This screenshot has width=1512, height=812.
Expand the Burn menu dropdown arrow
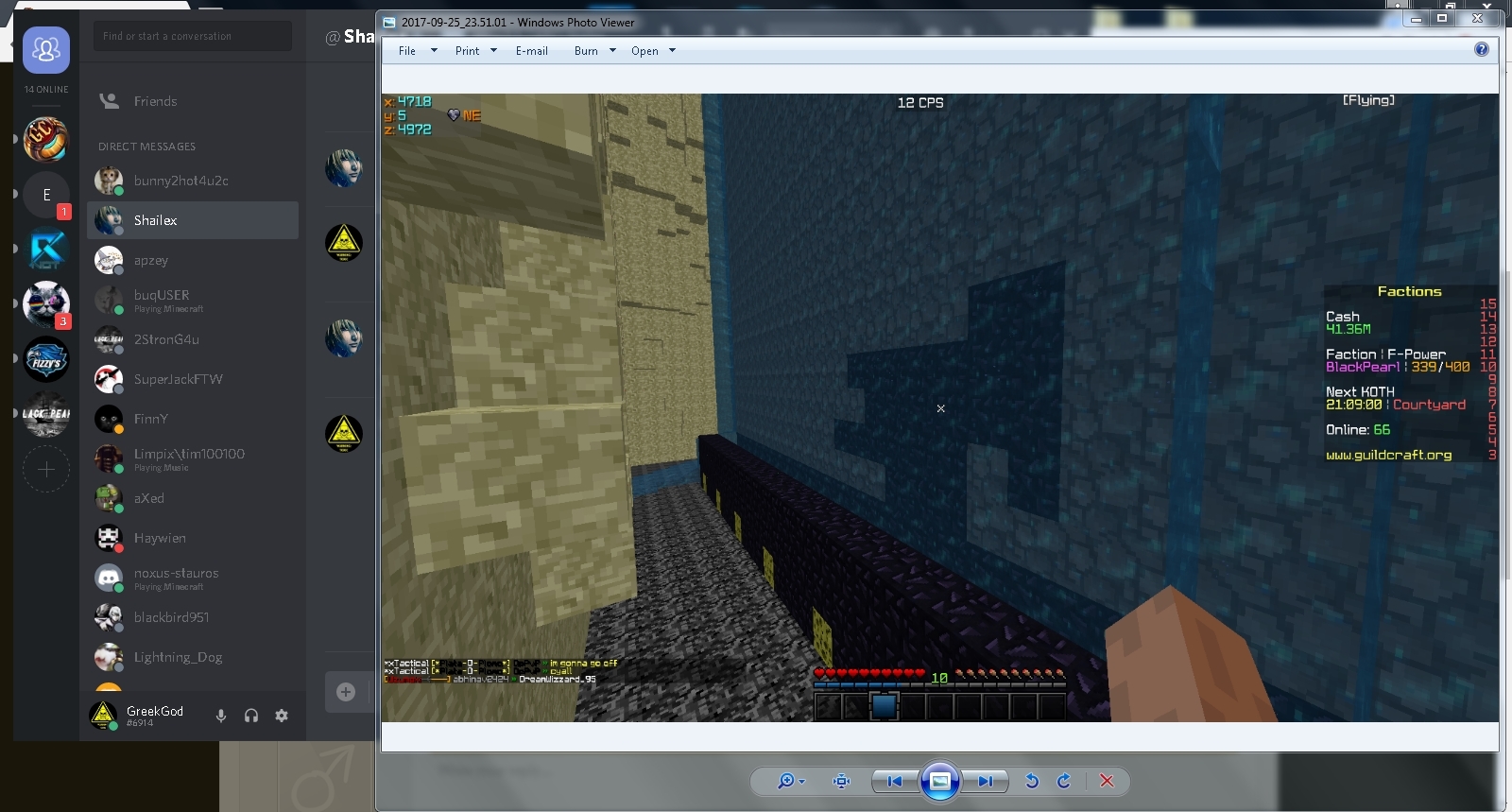pyautogui.click(x=612, y=51)
